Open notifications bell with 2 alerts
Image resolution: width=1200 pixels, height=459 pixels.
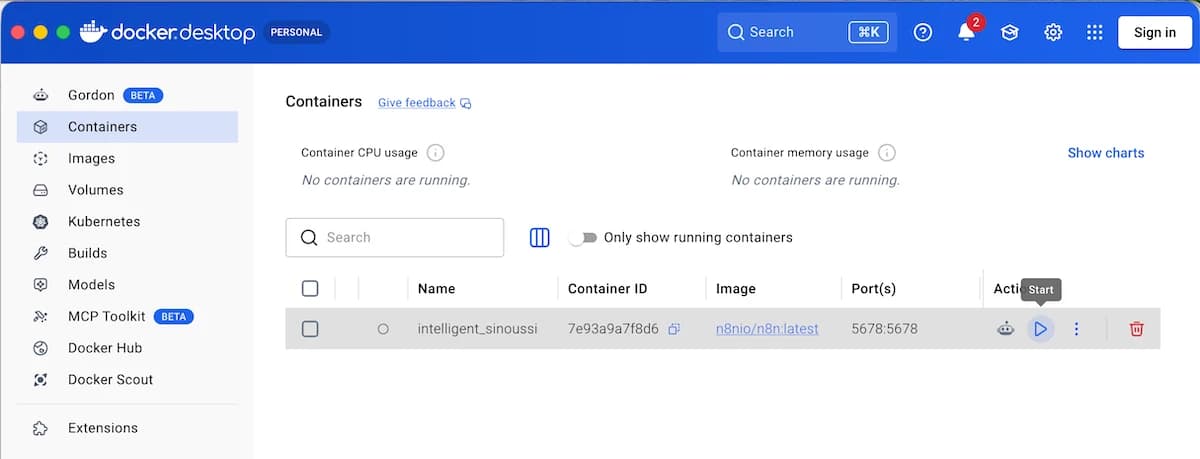point(966,32)
